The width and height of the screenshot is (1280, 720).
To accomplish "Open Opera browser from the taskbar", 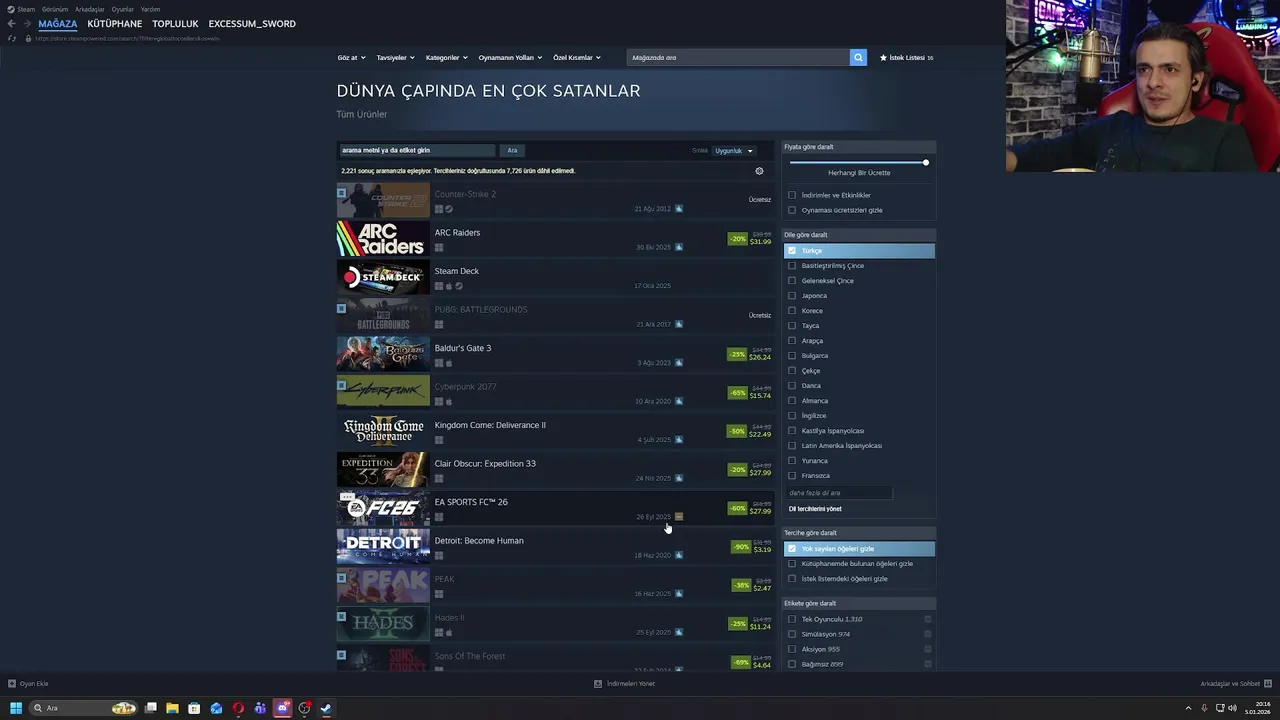I will pyautogui.click(x=238, y=708).
